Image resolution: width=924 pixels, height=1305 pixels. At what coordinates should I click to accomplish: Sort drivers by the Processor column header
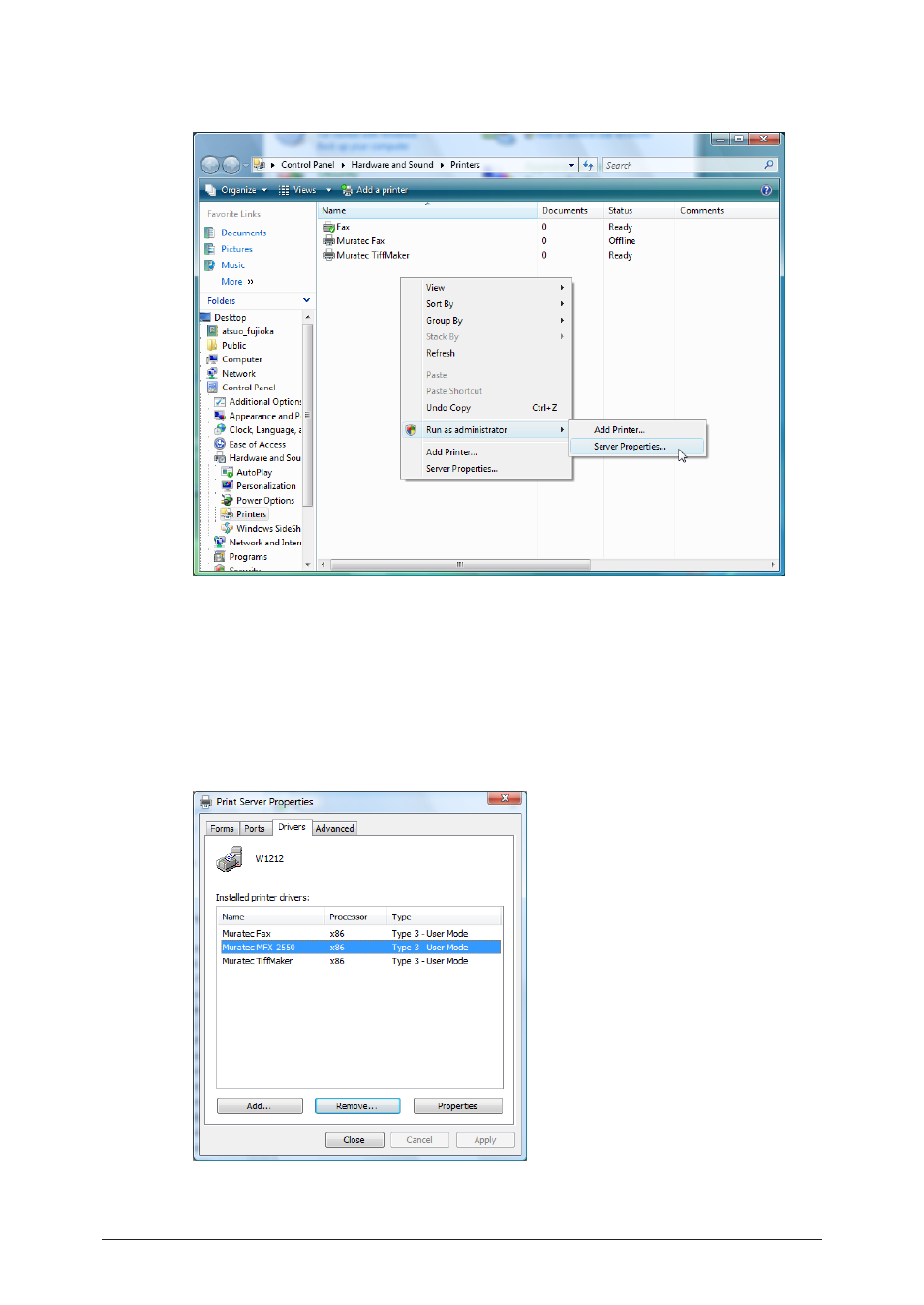click(355, 917)
